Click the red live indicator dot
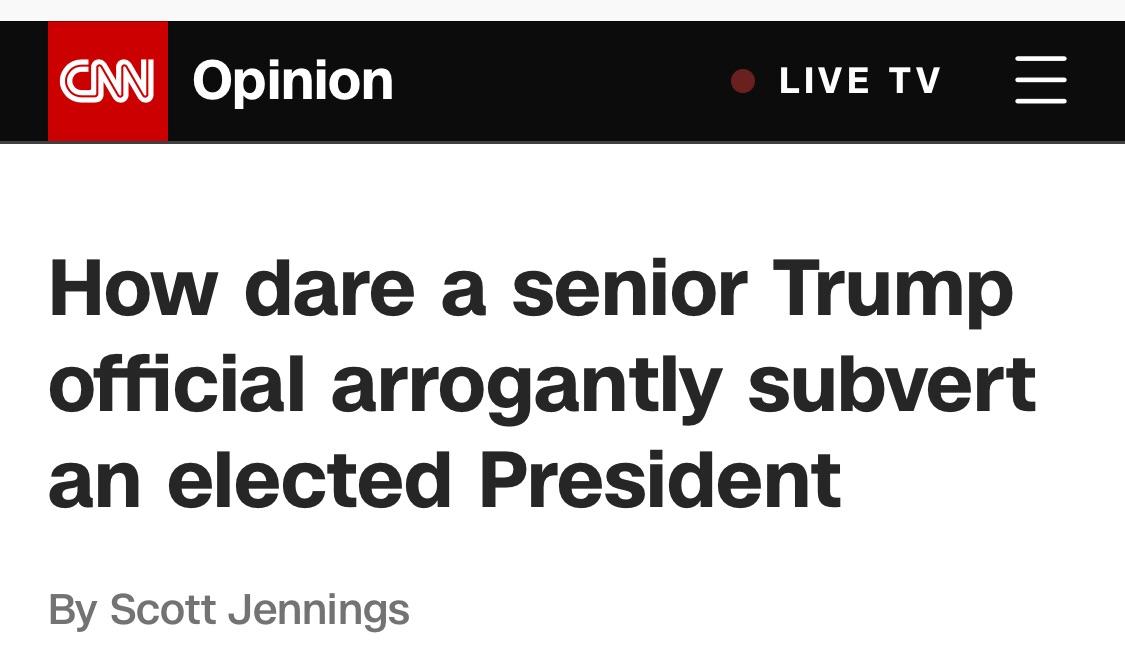The height and width of the screenshot is (671, 1125). (x=743, y=80)
